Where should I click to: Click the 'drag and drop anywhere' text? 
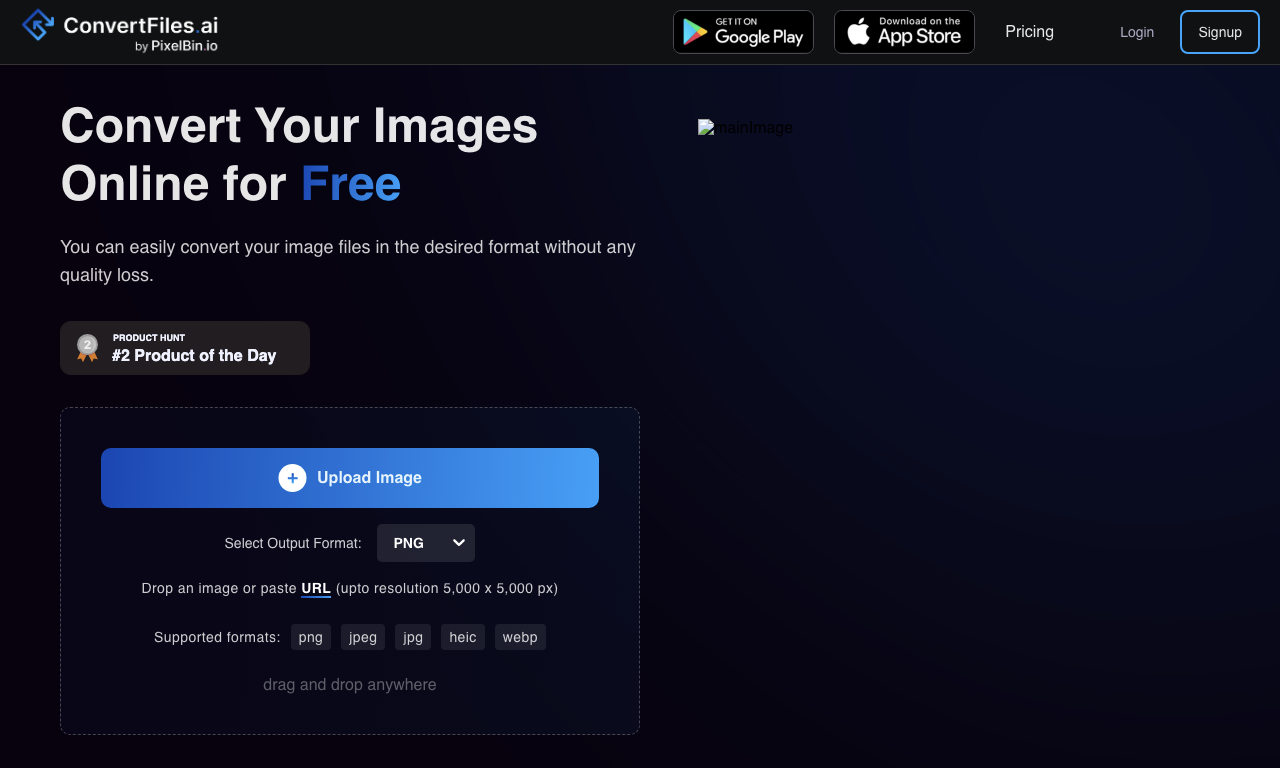click(x=350, y=685)
